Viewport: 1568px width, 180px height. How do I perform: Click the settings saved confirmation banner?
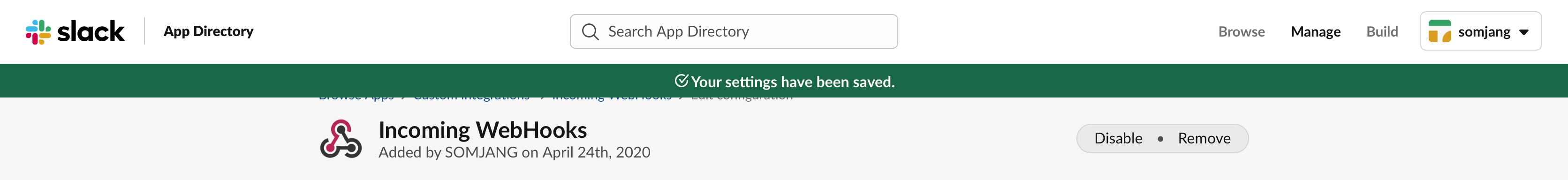click(784, 81)
